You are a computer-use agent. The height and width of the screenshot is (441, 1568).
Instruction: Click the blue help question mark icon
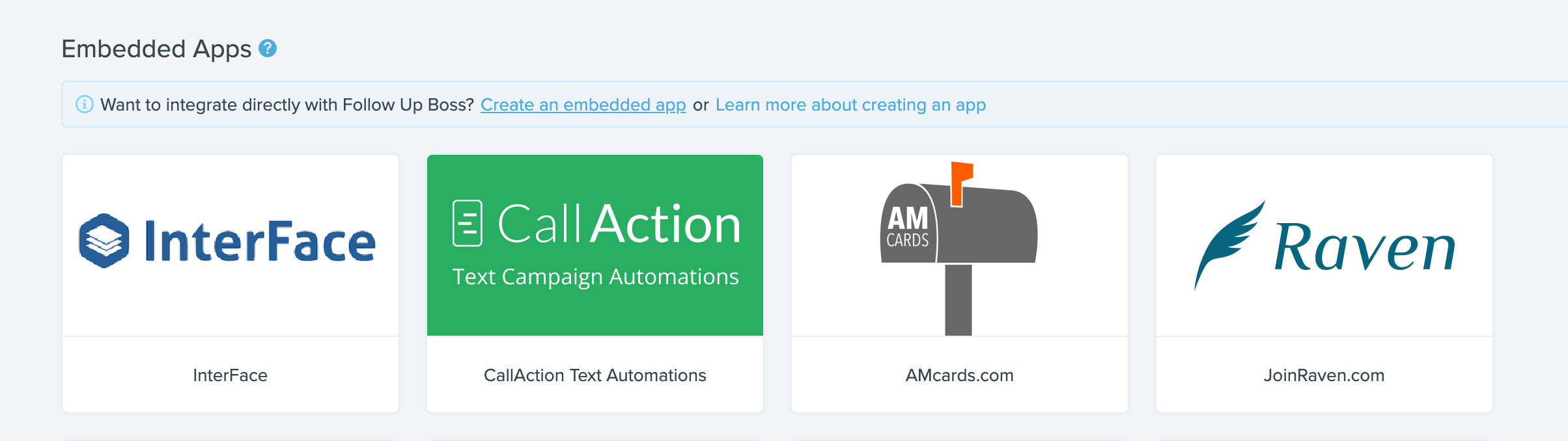coord(268,48)
